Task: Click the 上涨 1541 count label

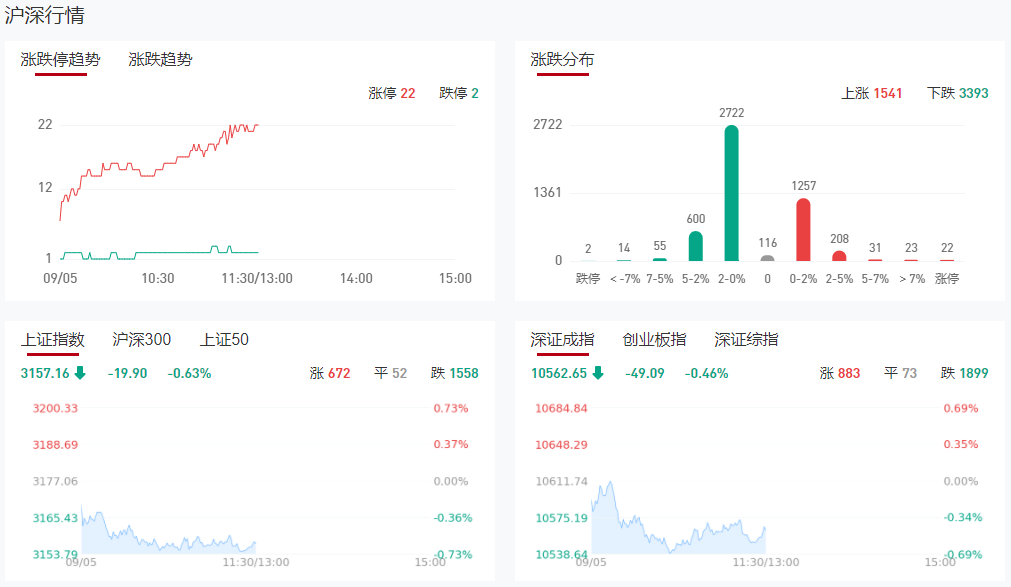Action: [x=872, y=93]
